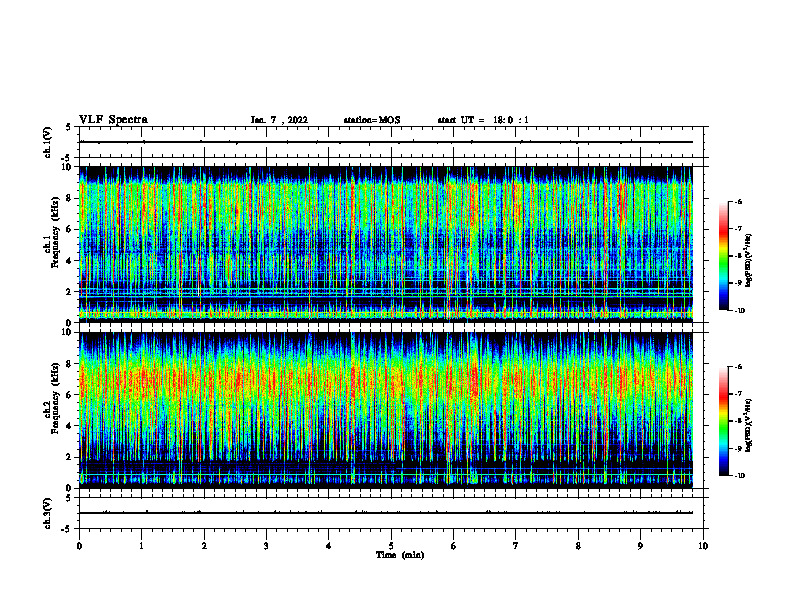Click the 'Time (min)' axis label
Screen dimensions: 792x612
[400, 555]
